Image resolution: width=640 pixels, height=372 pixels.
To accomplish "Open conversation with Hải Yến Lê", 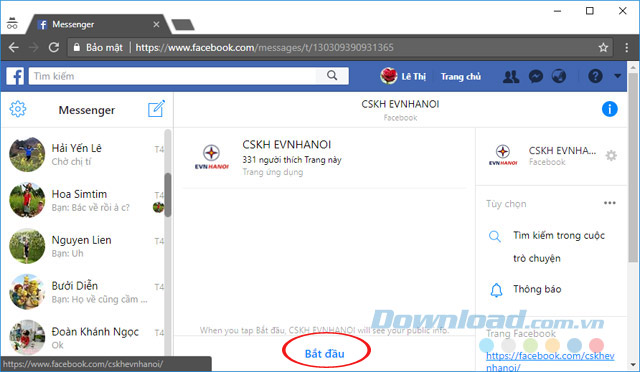I will pyautogui.click(x=86, y=154).
